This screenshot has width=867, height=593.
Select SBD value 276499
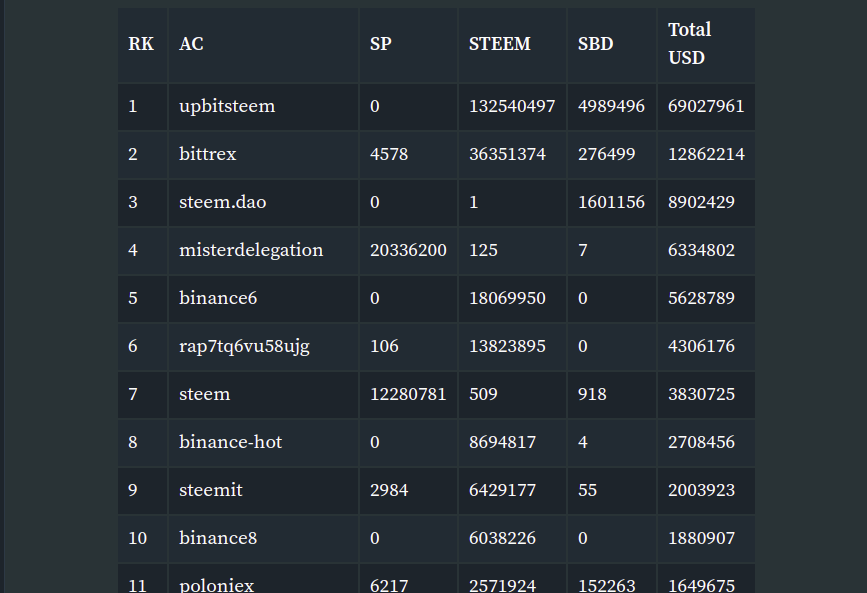click(607, 154)
